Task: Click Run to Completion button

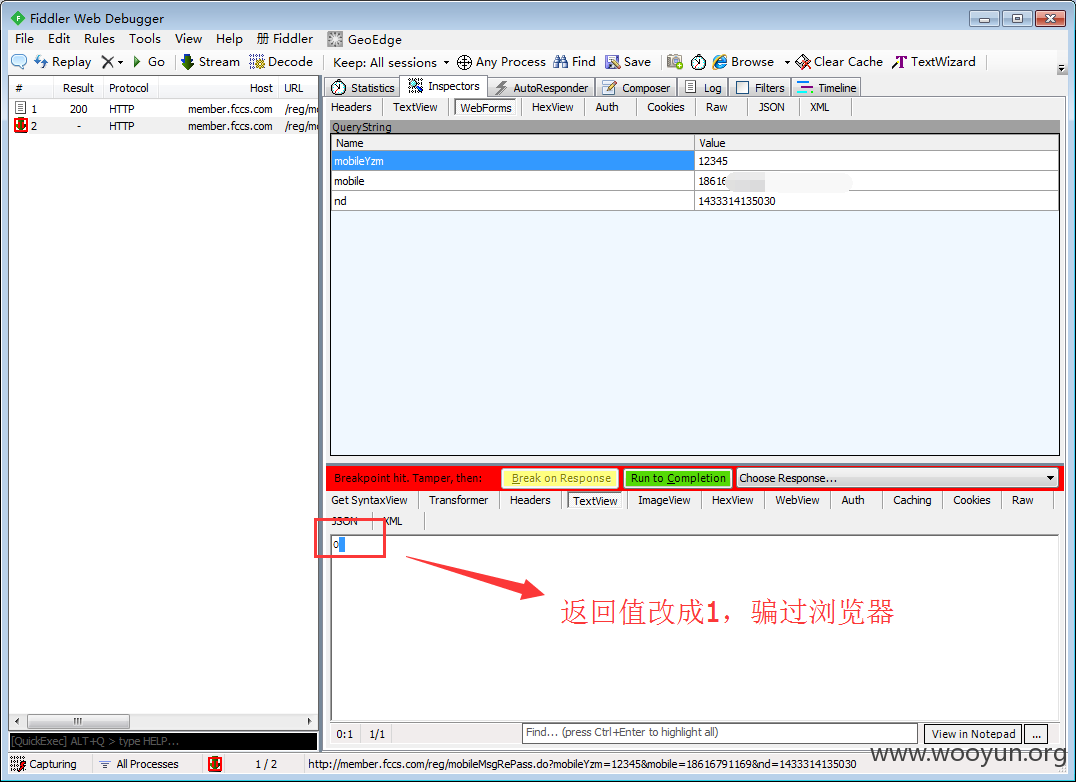Action: [678, 478]
